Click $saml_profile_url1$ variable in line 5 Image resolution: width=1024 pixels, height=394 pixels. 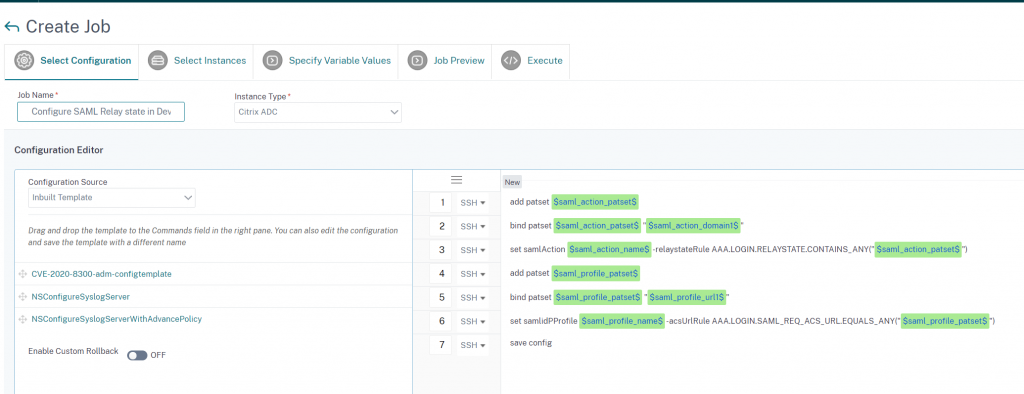(686, 297)
